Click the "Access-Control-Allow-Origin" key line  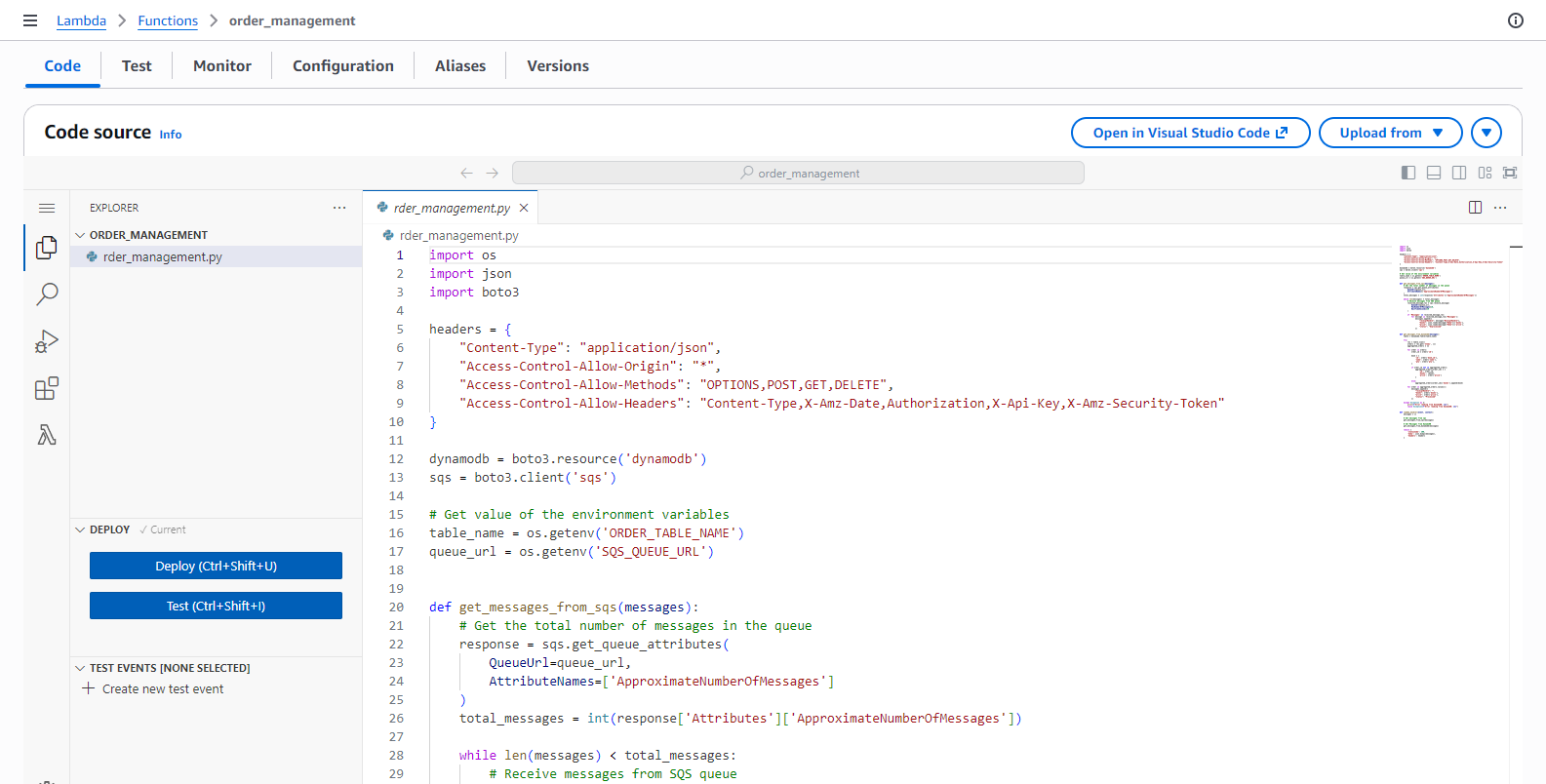point(590,367)
